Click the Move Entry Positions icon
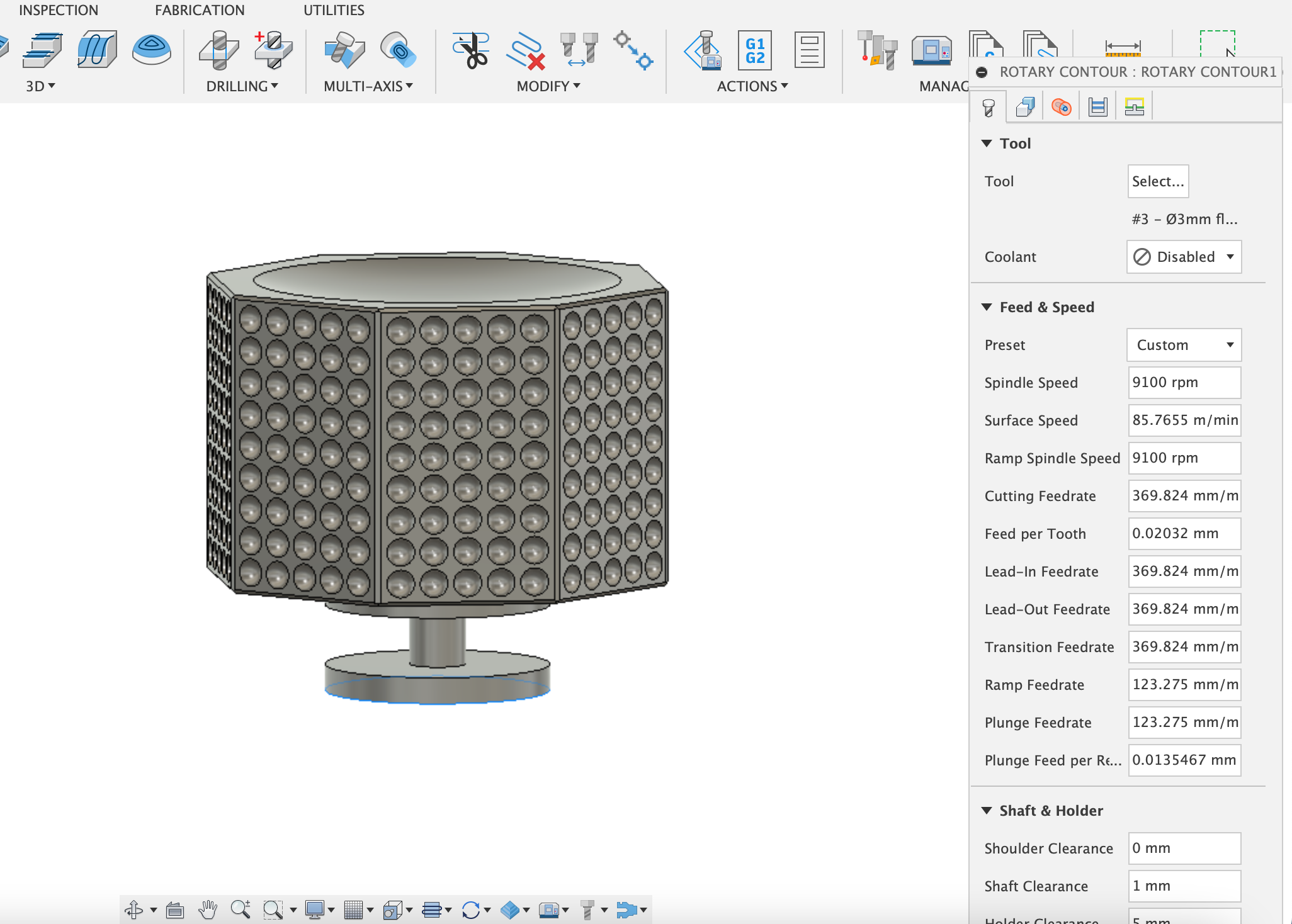The image size is (1292, 924). pyautogui.click(x=633, y=50)
